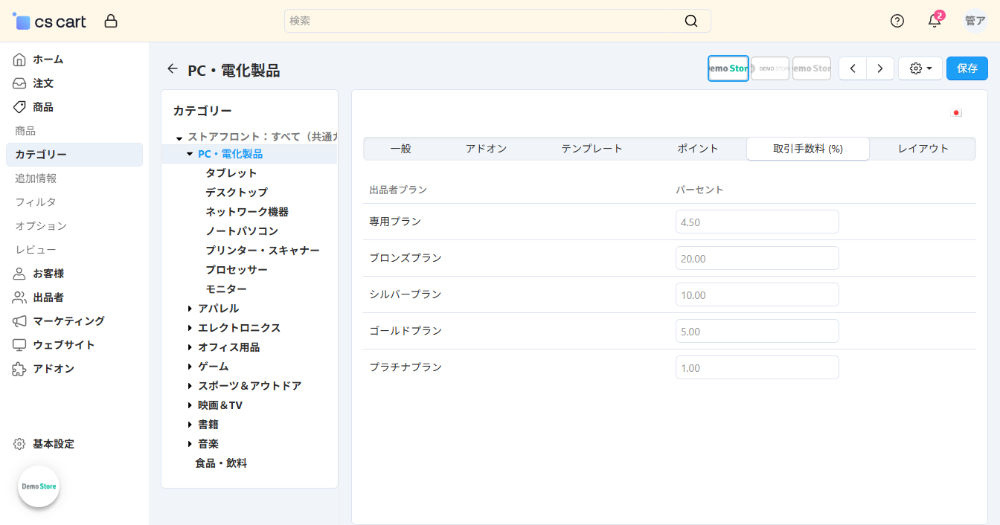Select the 取引手数料 (%) tab
This screenshot has width=1000, height=525.
(x=807, y=149)
